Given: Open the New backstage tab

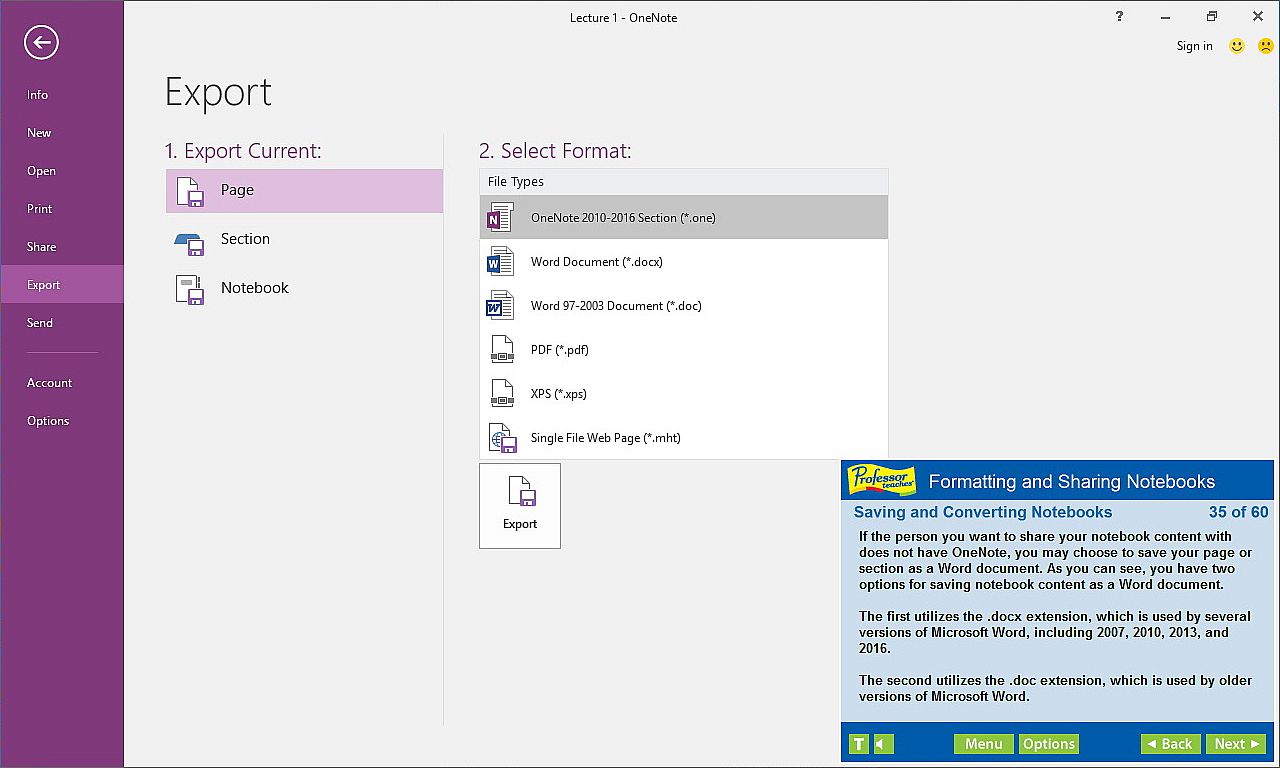Looking at the screenshot, I should tap(62, 133).
